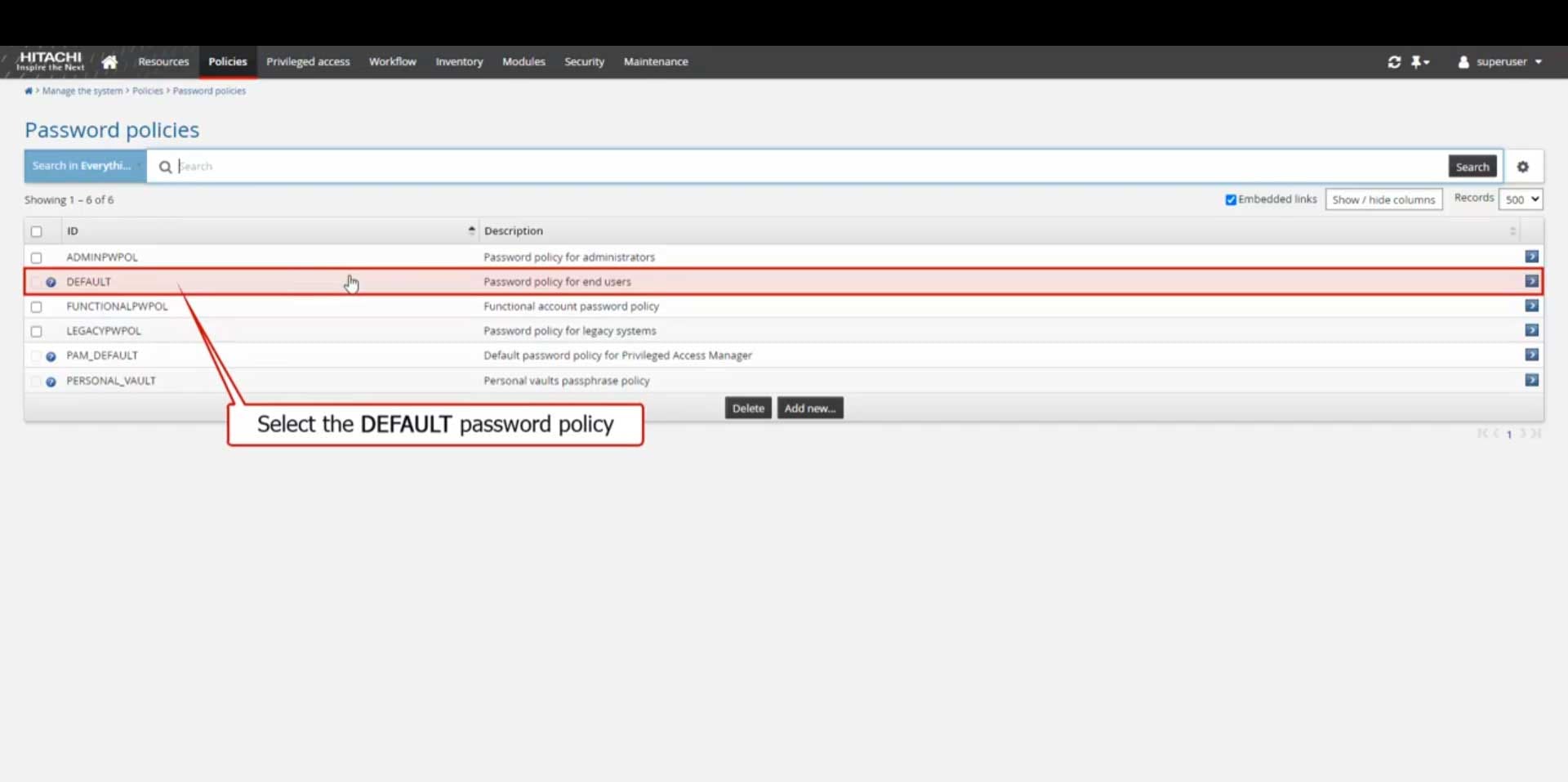
Task: Click the magnifier icon in the search box
Action: [x=165, y=167]
